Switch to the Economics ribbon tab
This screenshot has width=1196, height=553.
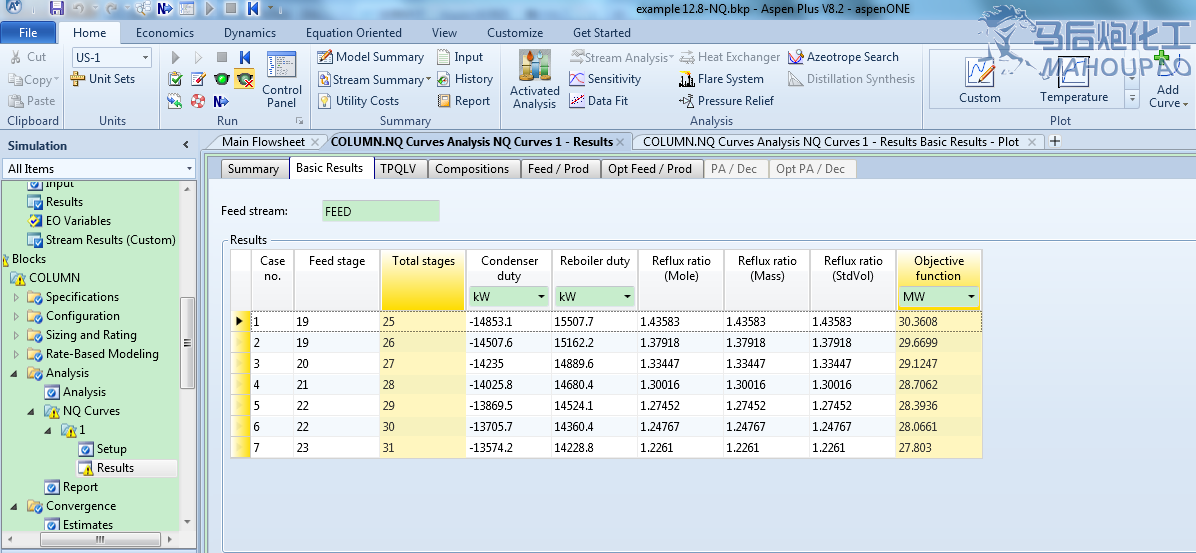click(165, 33)
